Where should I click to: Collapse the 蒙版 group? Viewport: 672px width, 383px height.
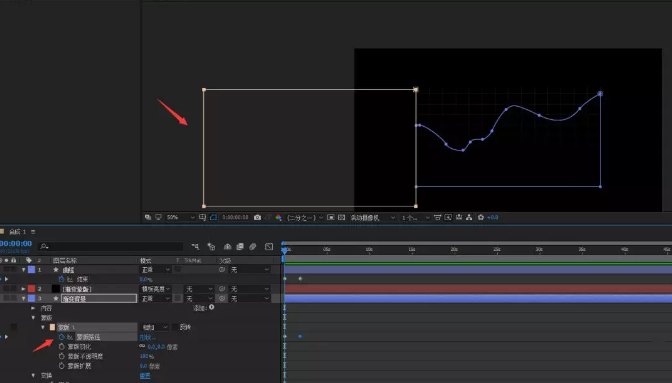coord(33,318)
